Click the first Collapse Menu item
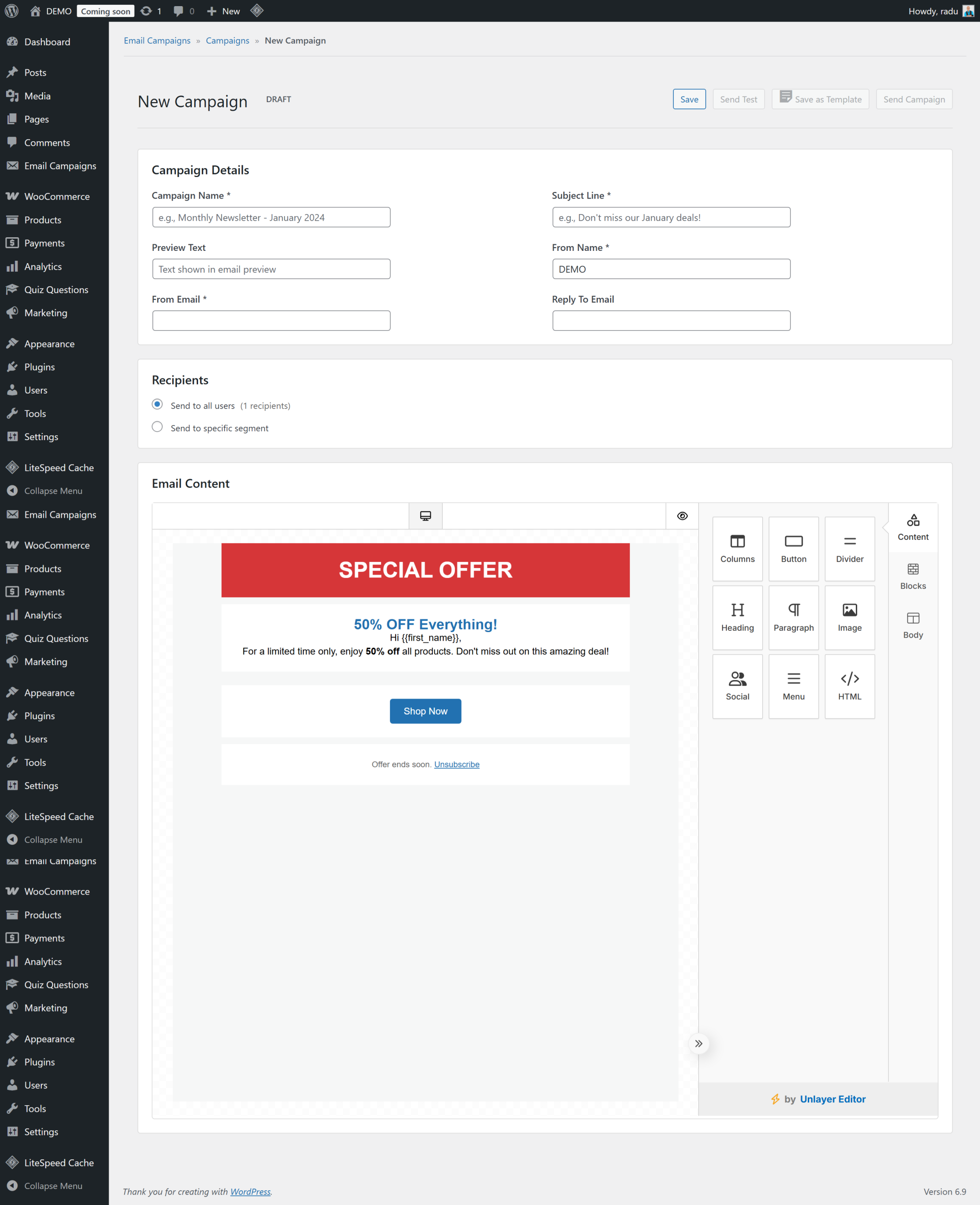The image size is (980, 1205). (x=53, y=490)
